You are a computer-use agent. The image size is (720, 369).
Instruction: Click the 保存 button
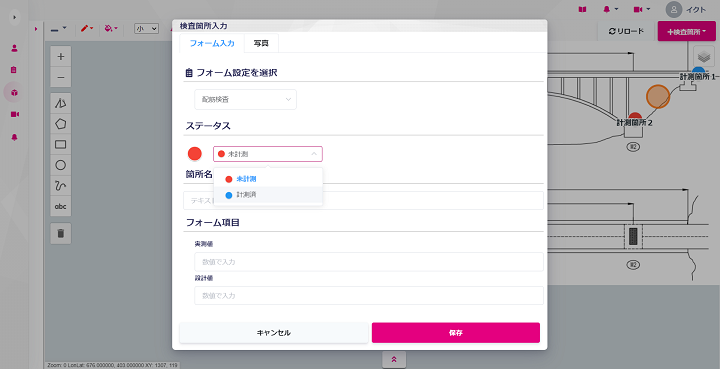pos(456,333)
